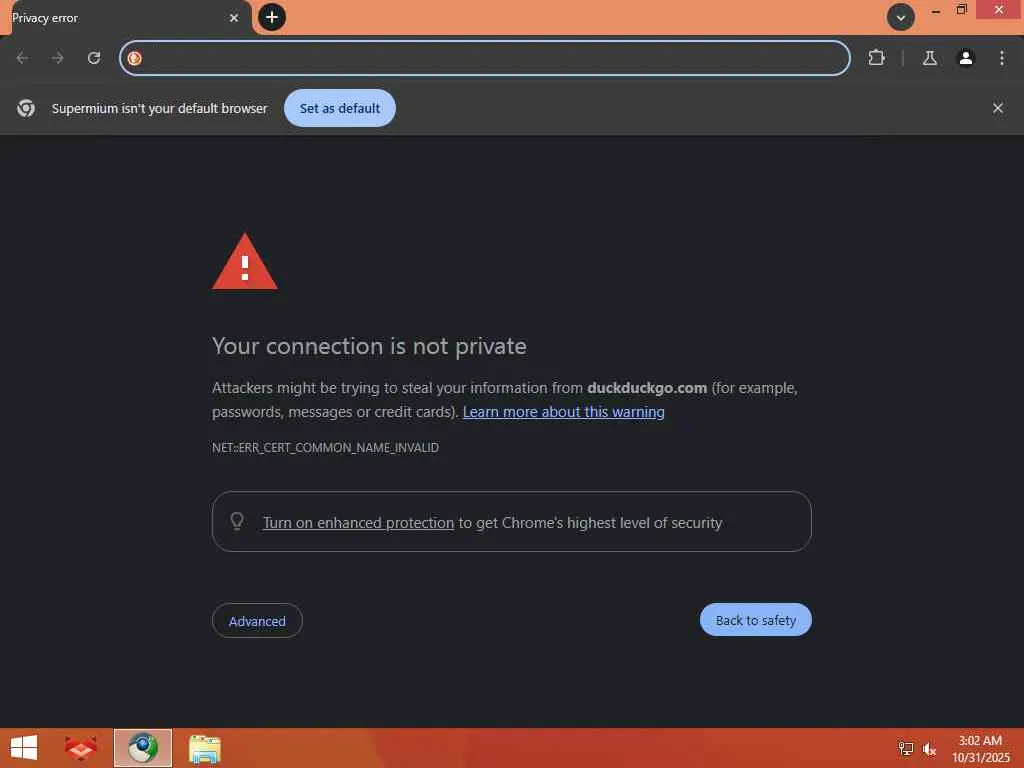Focus the address bar field
This screenshot has width=1024, height=768.
(485, 58)
